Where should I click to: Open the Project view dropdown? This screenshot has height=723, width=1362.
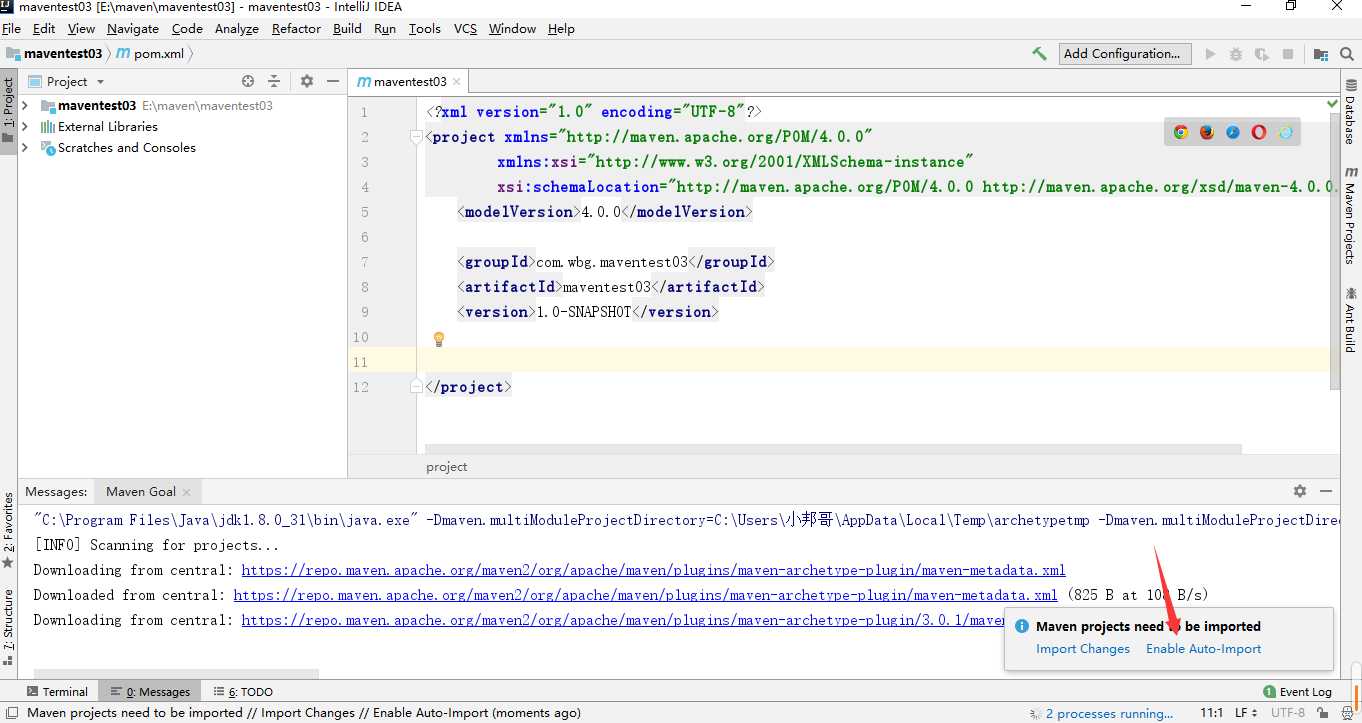67,81
